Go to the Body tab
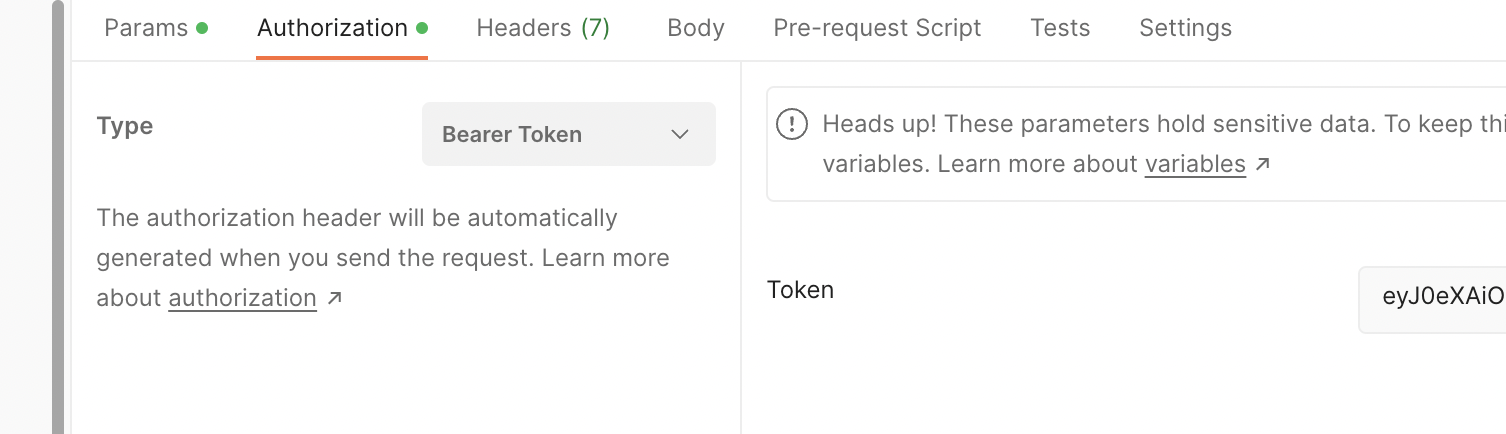The height and width of the screenshot is (434, 1506). tap(696, 28)
